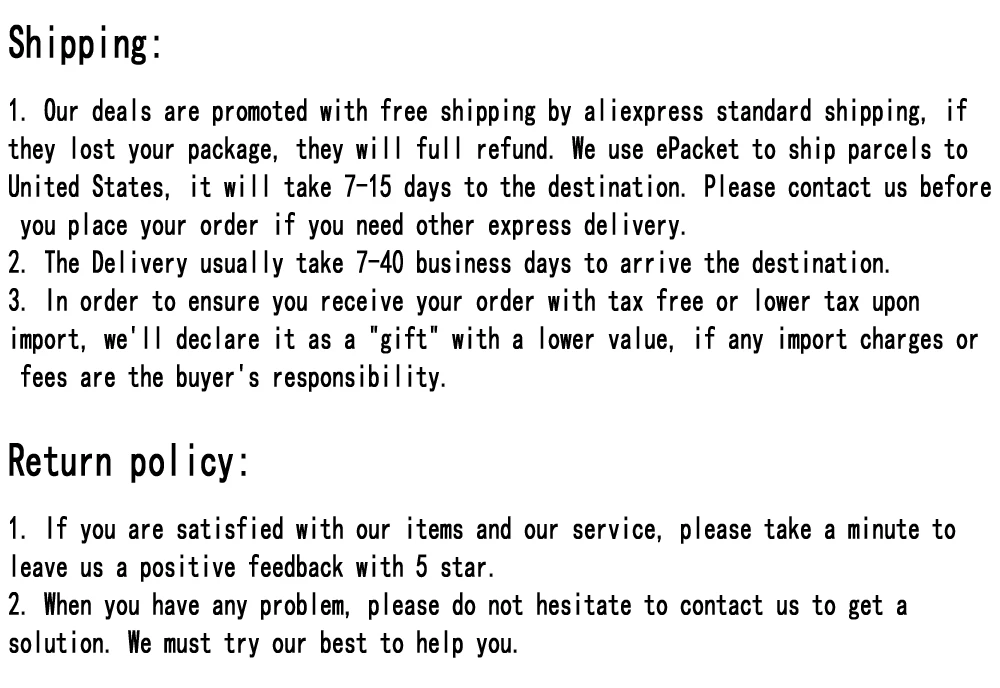Click the quoted word "gift"

tap(404, 339)
